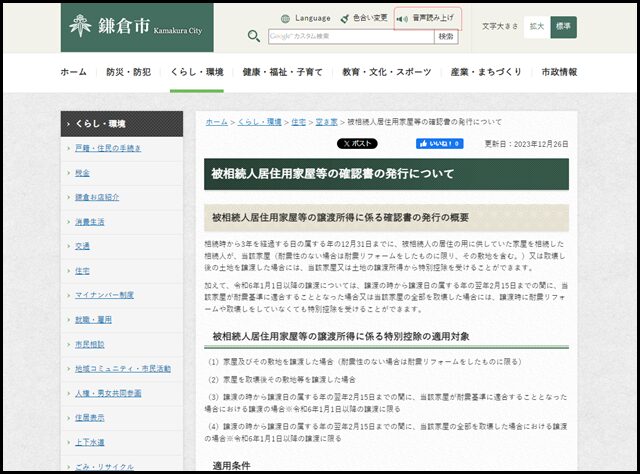Open 鎌倉お店紹介 sidebar link
Viewport: 640px width, 474px height.
[x=97, y=197]
